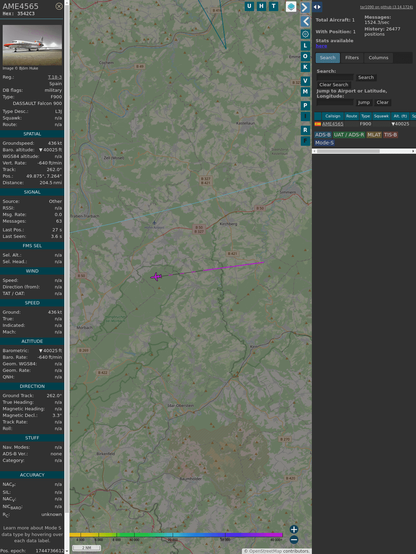Click the ADS-B legend chip
The width and height of the screenshot is (416, 554).
[x=323, y=135]
